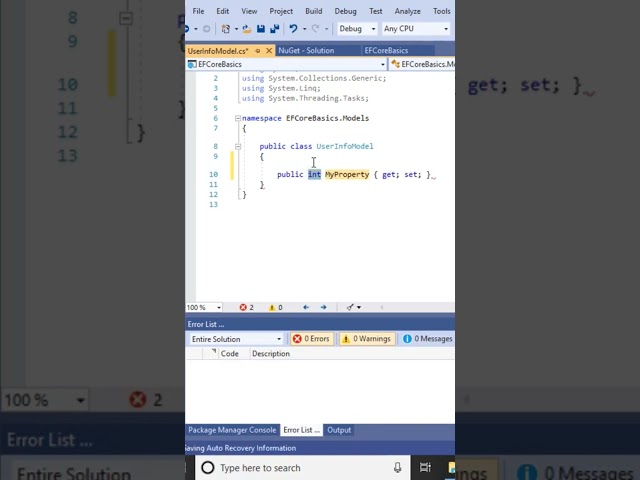Open Task View from the taskbar
This screenshot has height=480, width=640.
(x=425, y=468)
